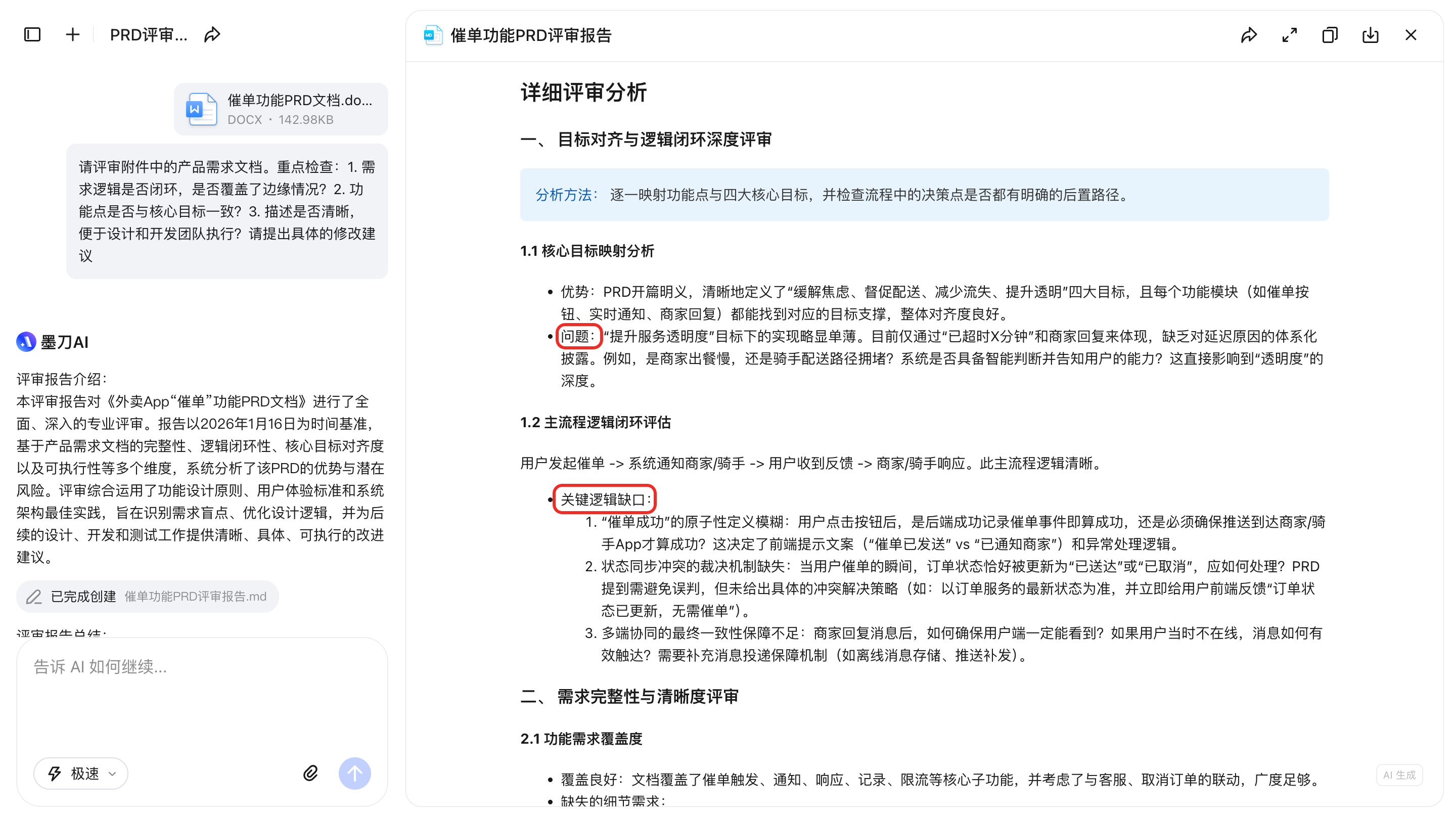The height and width of the screenshot is (819, 1456).
Task: Open the 催单功能PRD文档 docx attachment
Action: [x=281, y=109]
